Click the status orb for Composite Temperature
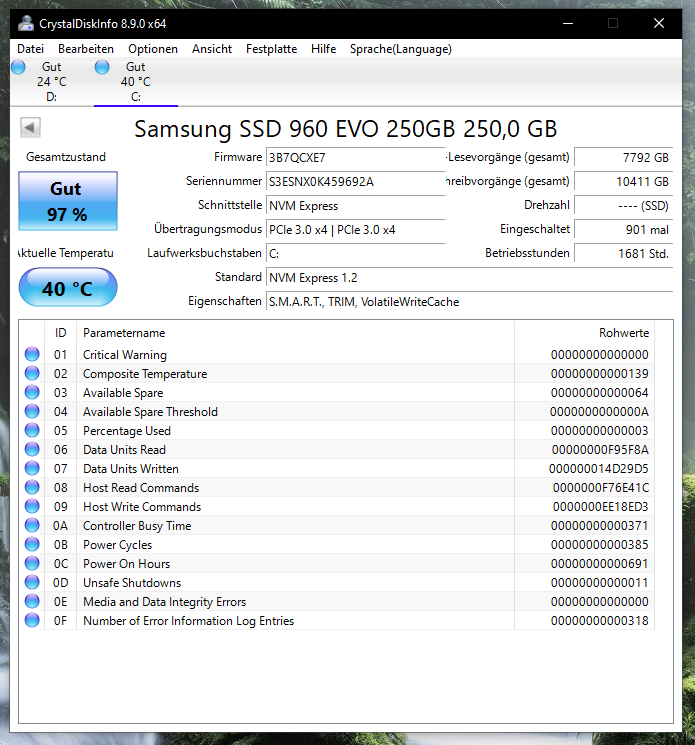The image size is (695, 745). [32, 373]
